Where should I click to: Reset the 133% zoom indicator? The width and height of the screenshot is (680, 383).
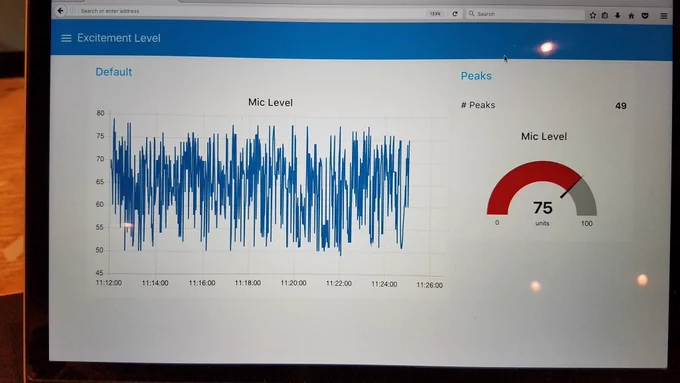435,13
